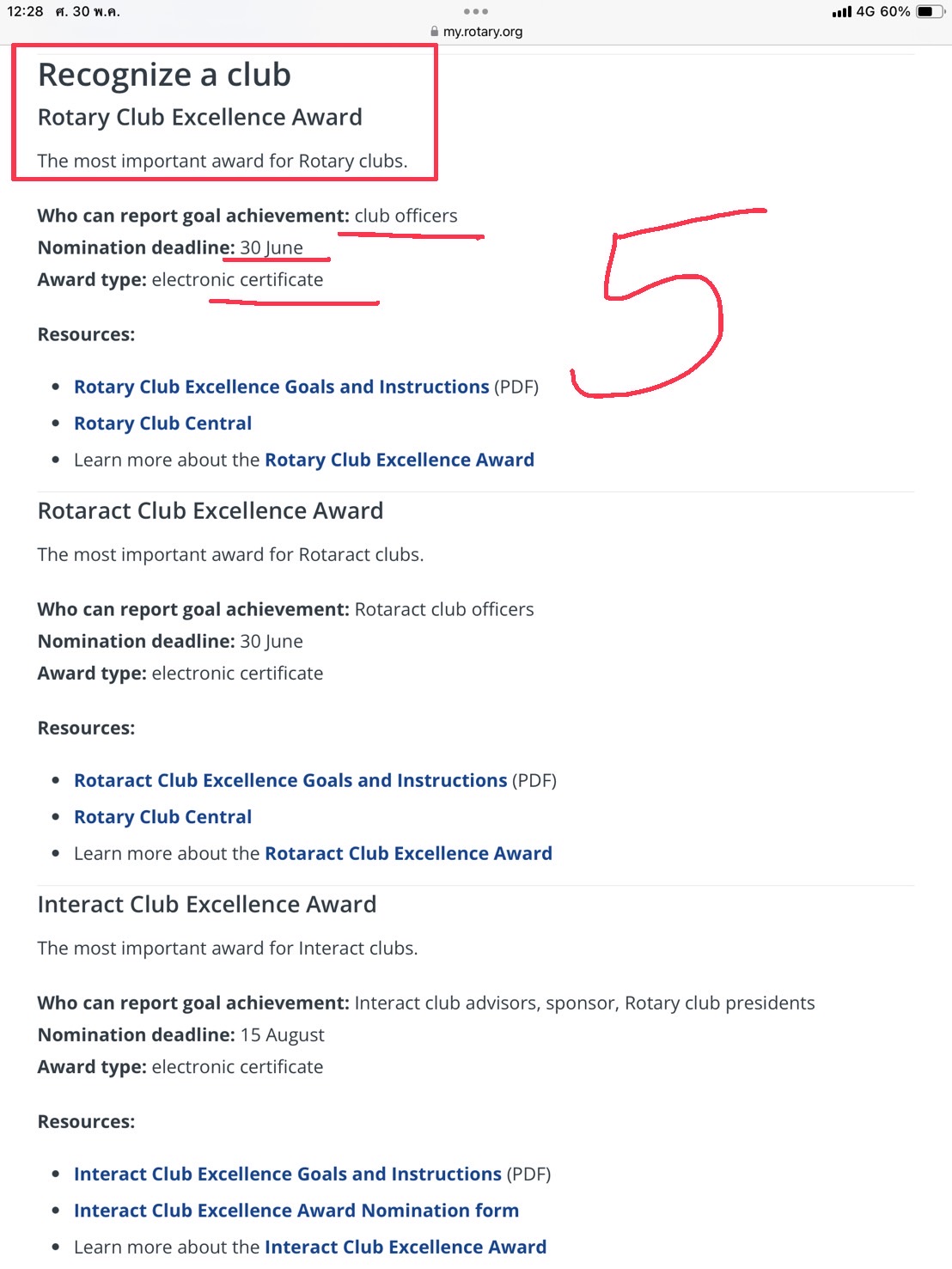Image resolution: width=952 pixels, height=1269 pixels.
Task: Open Rotary Club Central under Rotaract resources
Action: pyautogui.click(x=162, y=817)
